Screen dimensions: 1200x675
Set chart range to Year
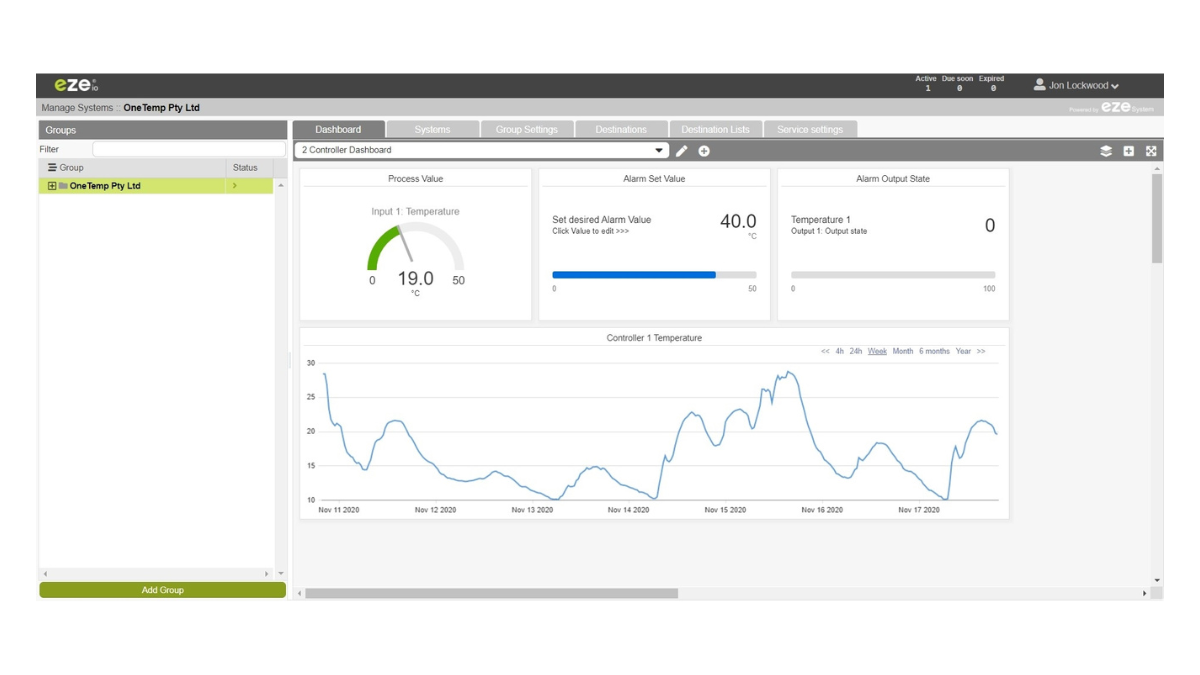[x=963, y=351]
